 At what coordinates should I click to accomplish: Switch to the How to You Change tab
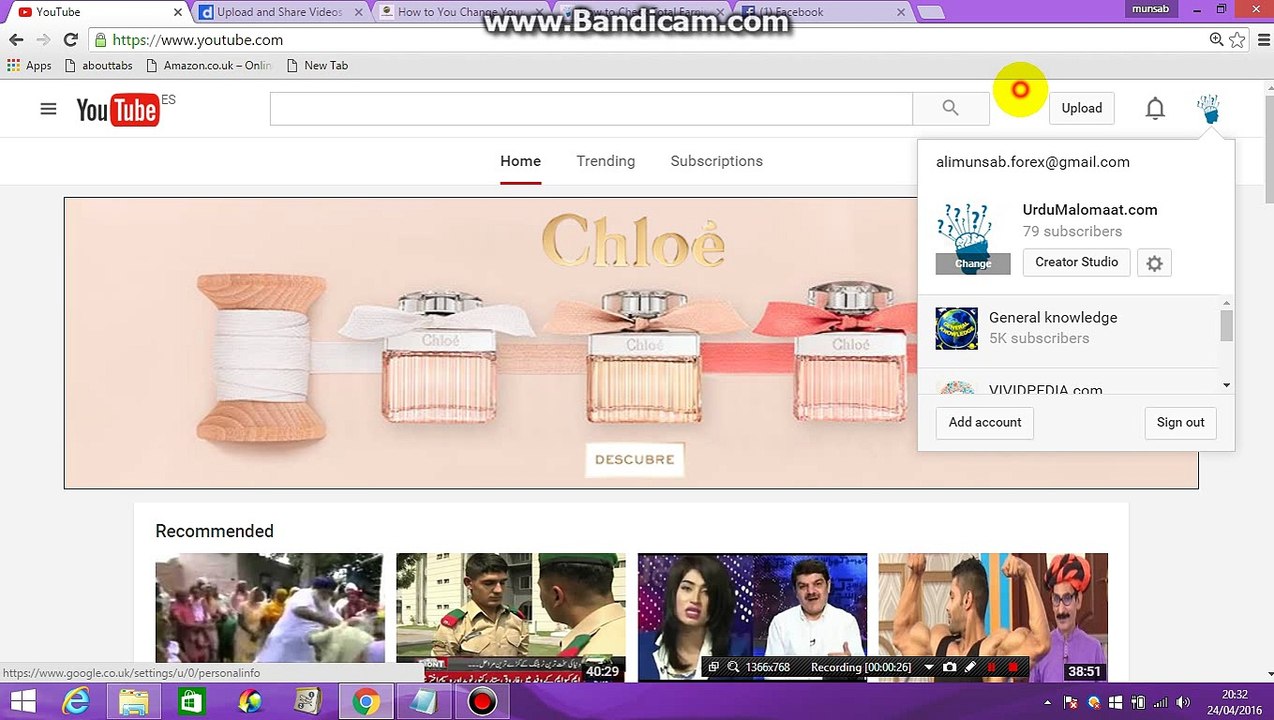[x=459, y=12]
